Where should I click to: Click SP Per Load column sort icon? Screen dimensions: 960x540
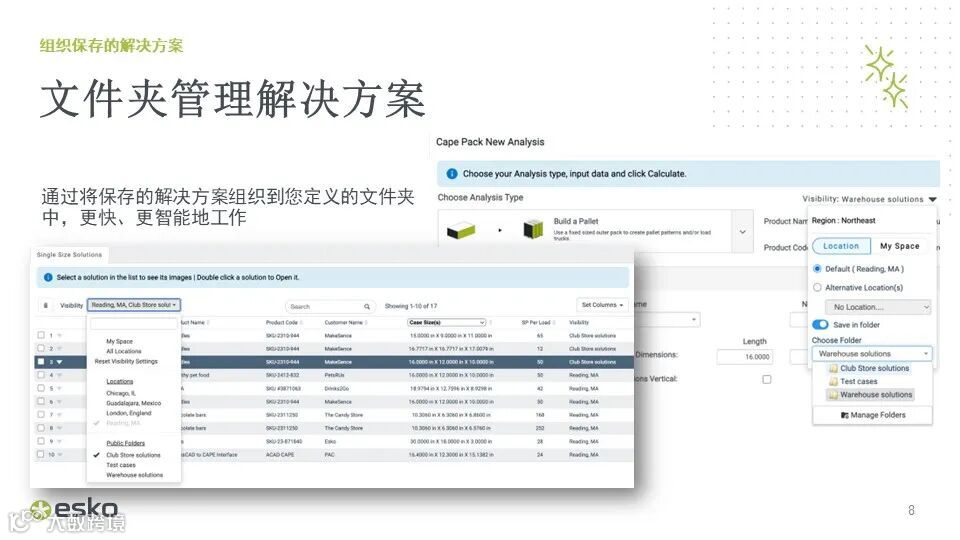coord(554,323)
